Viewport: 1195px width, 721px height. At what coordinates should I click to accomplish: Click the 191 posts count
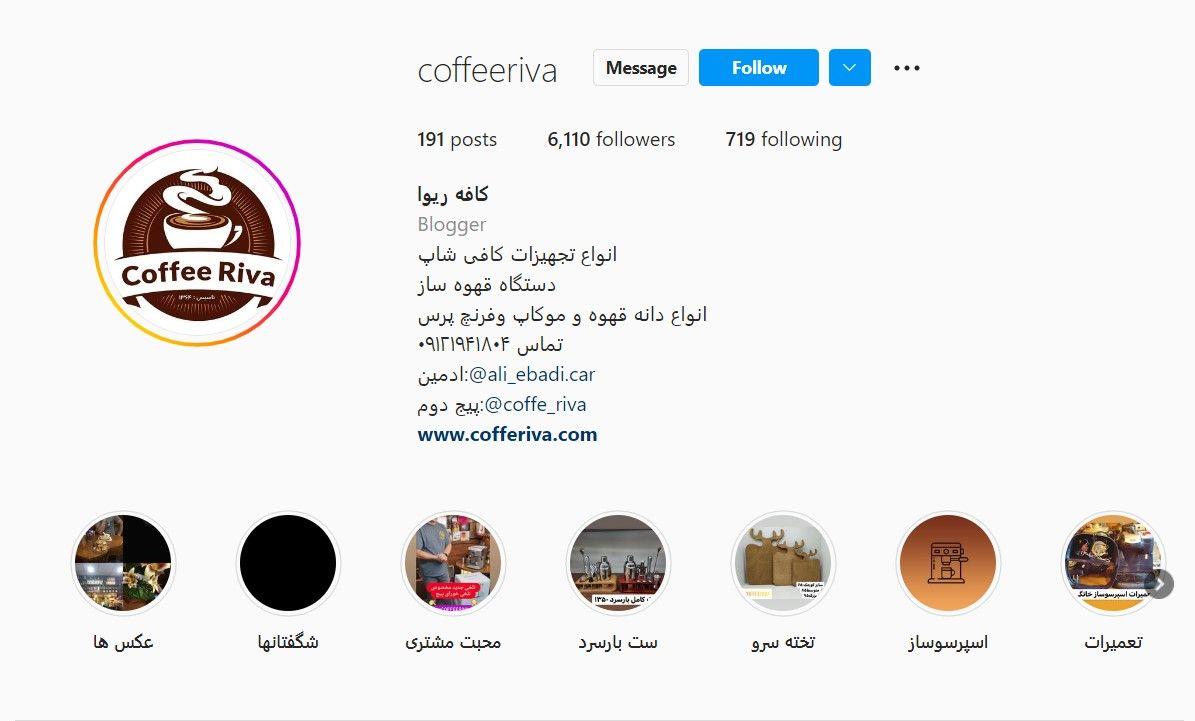tap(457, 139)
